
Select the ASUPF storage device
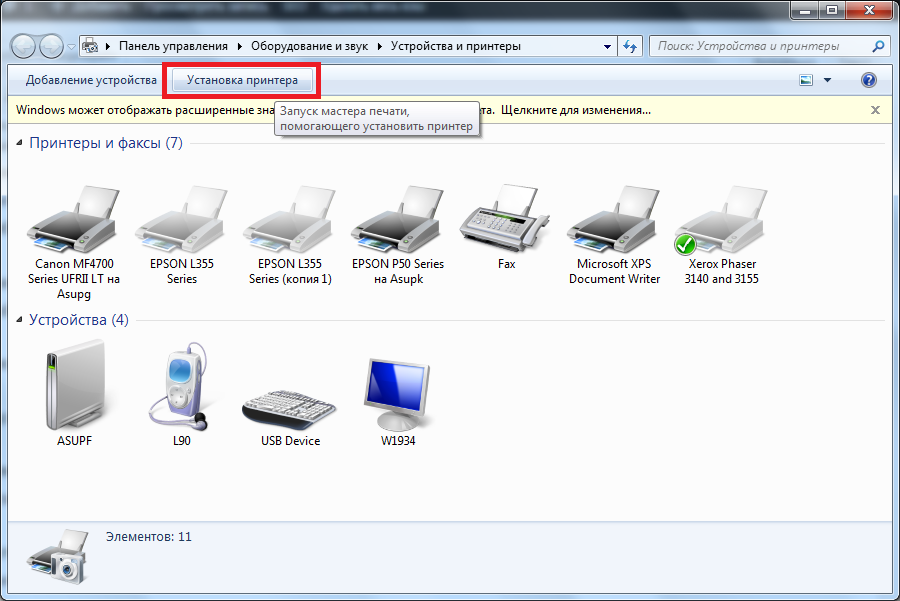coord(75,385)
